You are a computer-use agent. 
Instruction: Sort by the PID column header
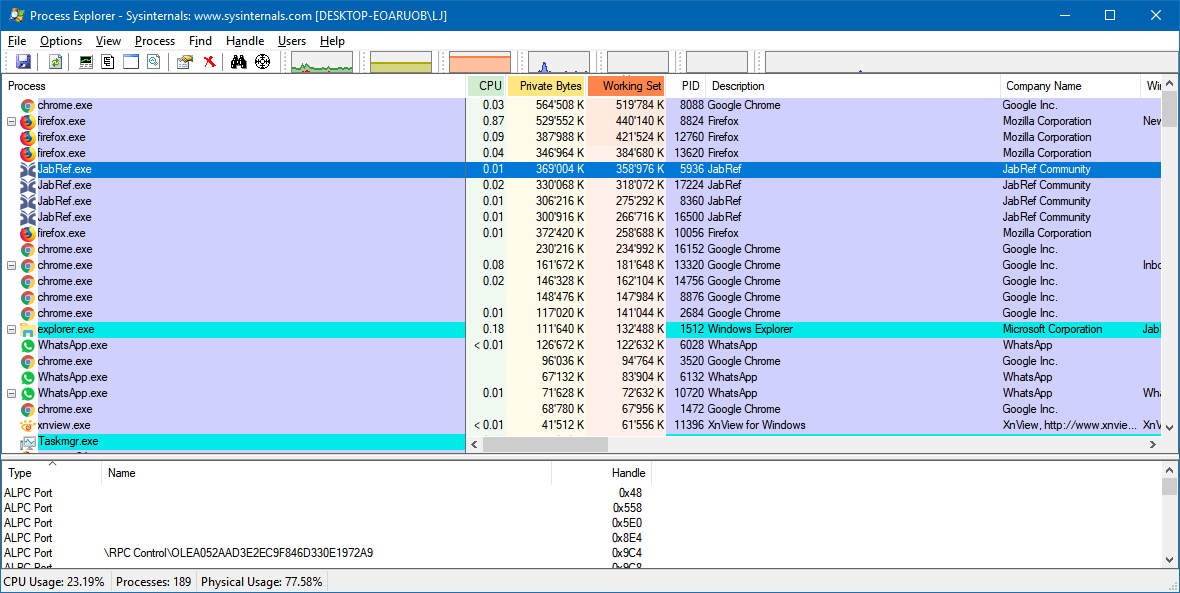tap(687, 86)
